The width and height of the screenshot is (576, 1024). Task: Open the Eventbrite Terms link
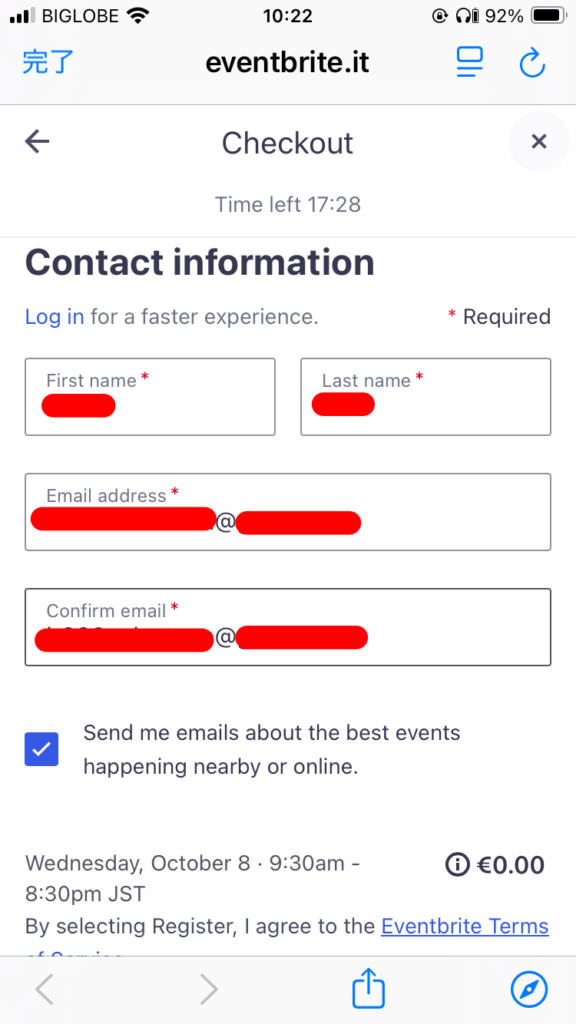[x=465, y=926]
